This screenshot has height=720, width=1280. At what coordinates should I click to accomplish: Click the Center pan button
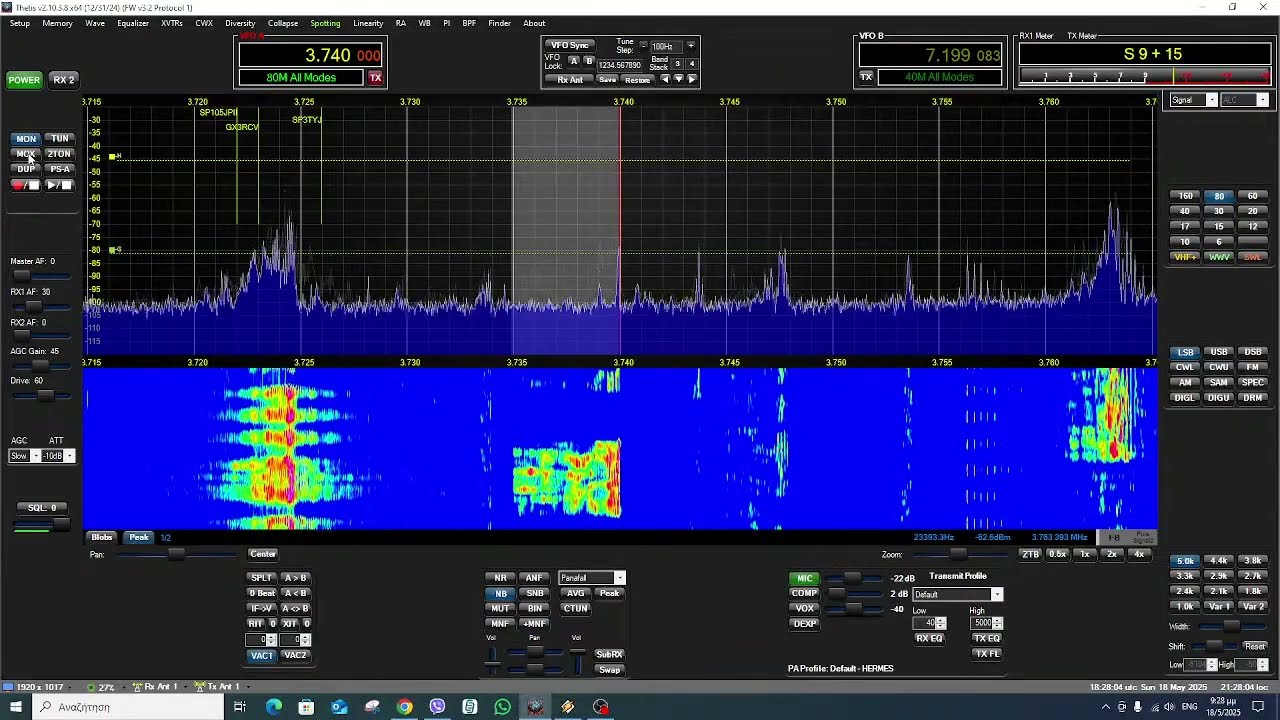pyautogui.click(x=263, y=554)
